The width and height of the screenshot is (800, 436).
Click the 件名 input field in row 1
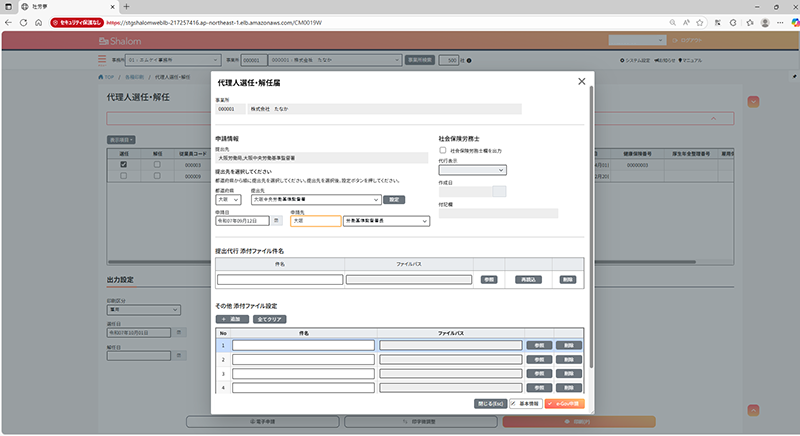coord(304,345)
